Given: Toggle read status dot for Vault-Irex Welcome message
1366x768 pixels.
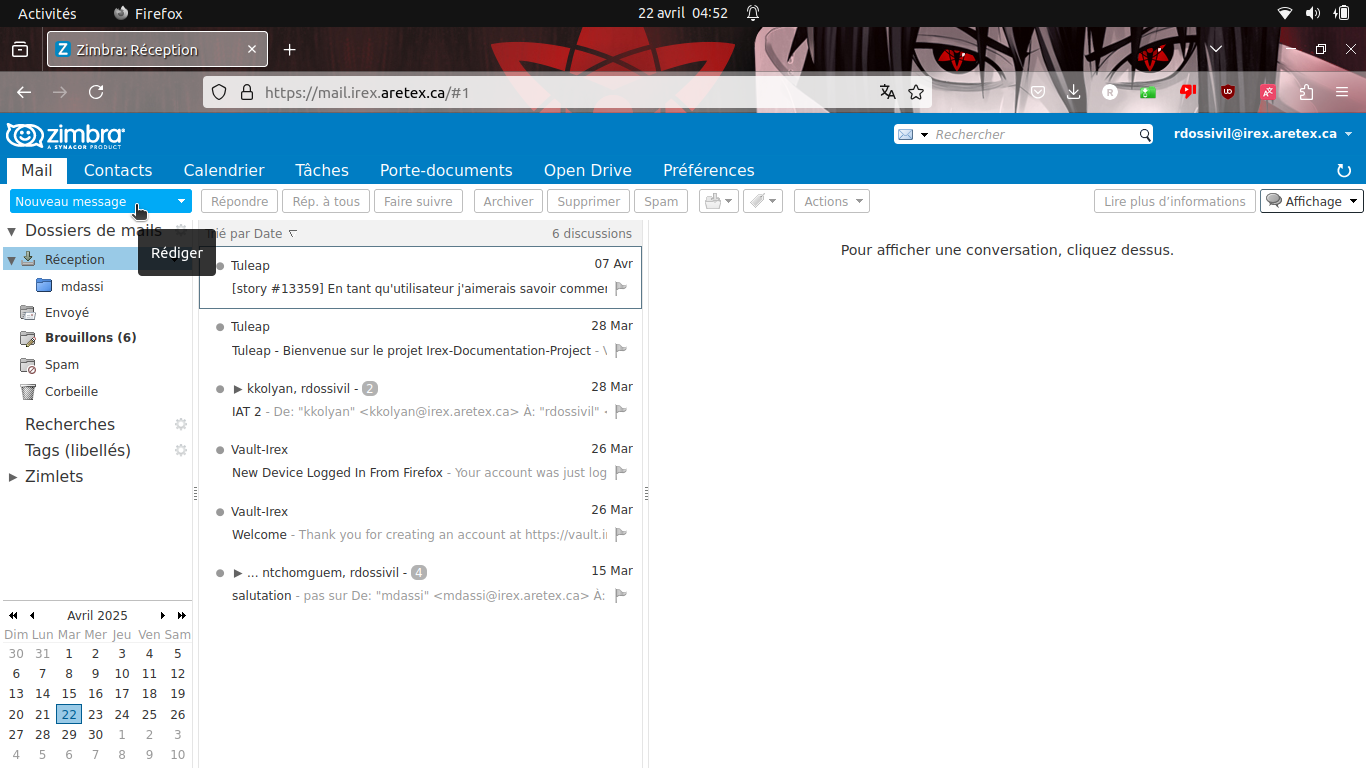Looking at the screenshot, I should pos(220,512).
